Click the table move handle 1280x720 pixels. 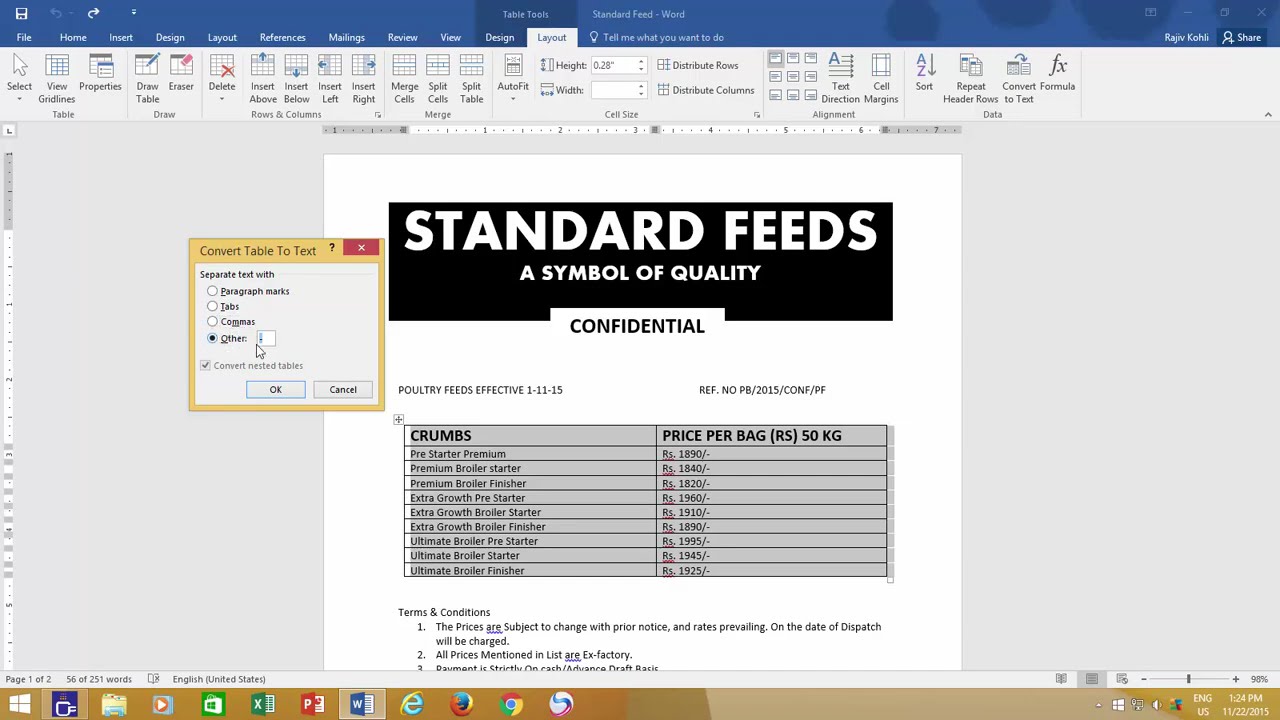pos(398,420)
